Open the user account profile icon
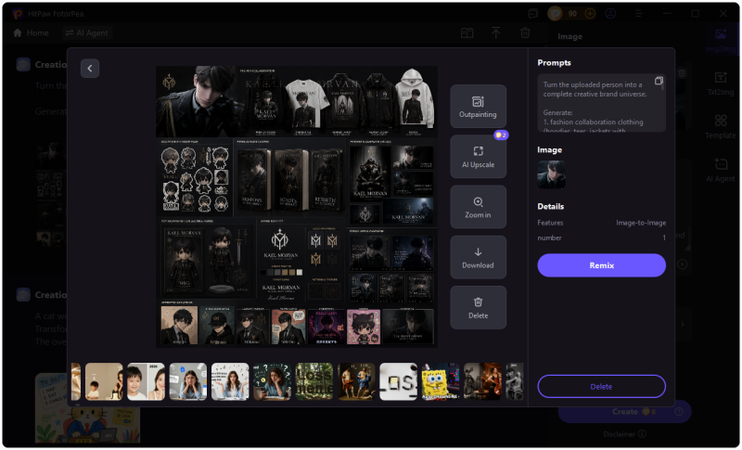Viewport: 742px width, 450px height. (x=610, y=14)
